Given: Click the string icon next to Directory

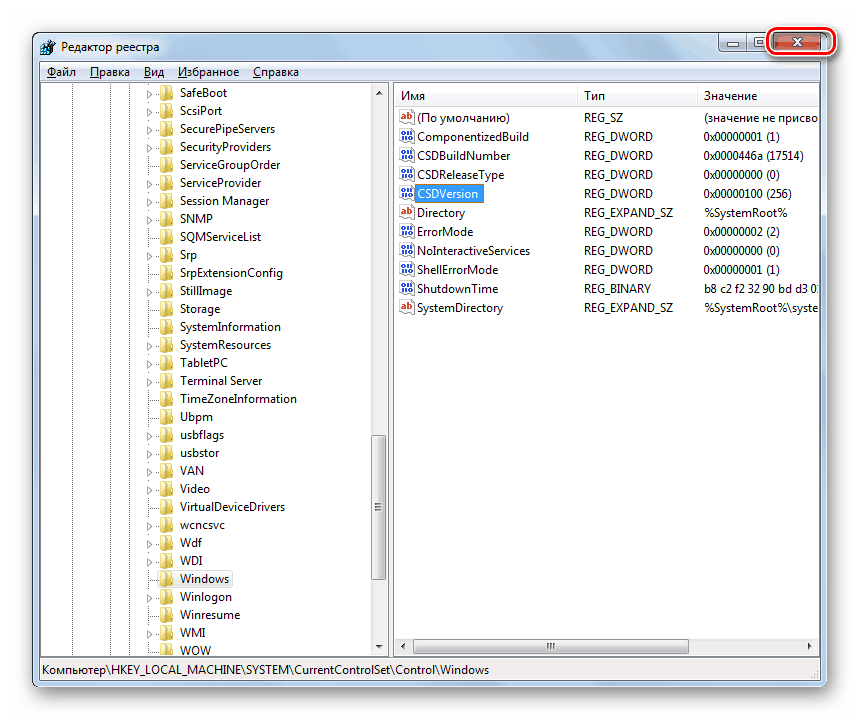Looking at the screenshot, I should click(x=406, y=212).
